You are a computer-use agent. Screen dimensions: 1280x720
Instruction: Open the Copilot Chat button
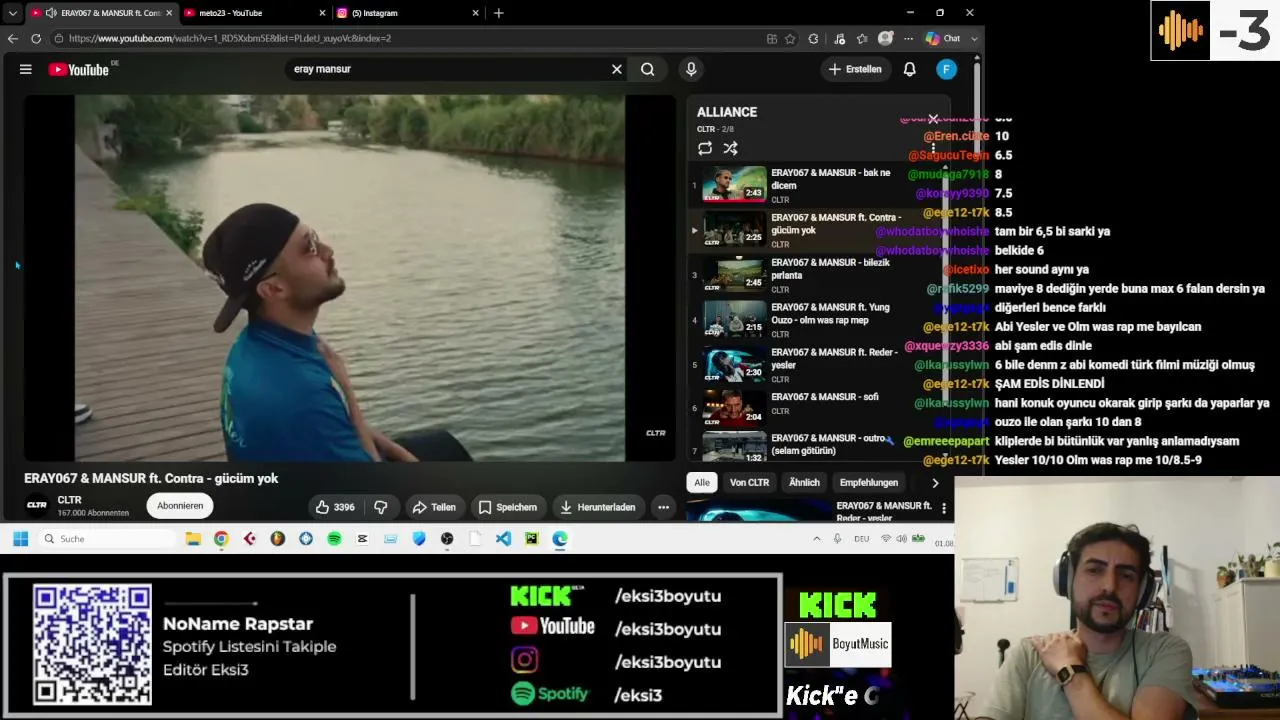click(x=943, y=38)
